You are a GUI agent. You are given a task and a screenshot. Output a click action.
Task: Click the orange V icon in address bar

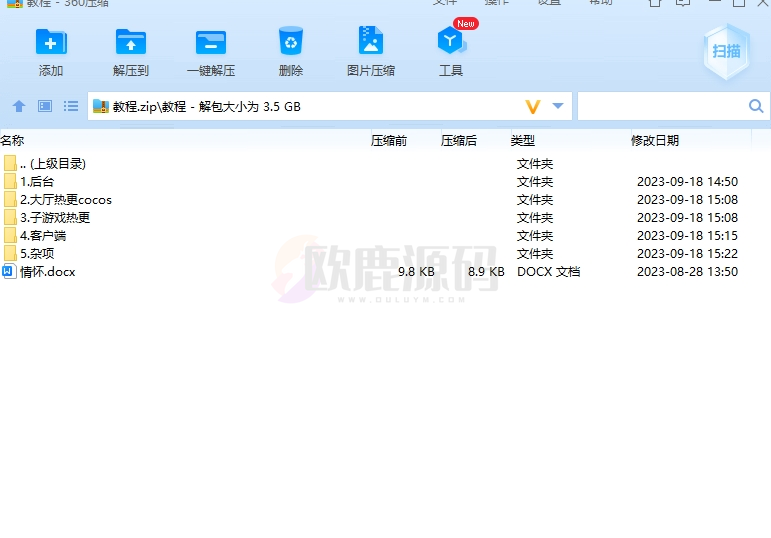click(533, 106)
